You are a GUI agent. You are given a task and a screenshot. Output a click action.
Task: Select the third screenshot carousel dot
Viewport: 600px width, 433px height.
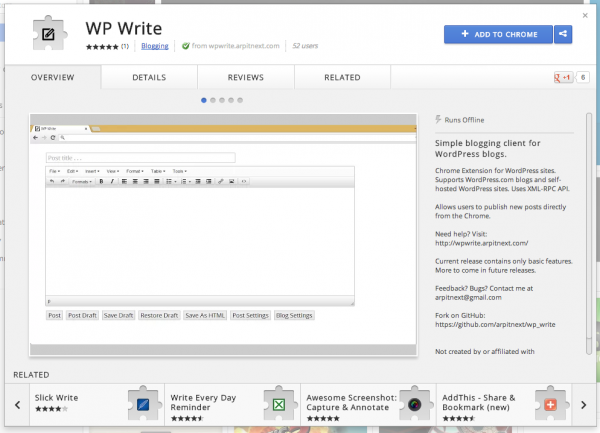click(222, 100)
